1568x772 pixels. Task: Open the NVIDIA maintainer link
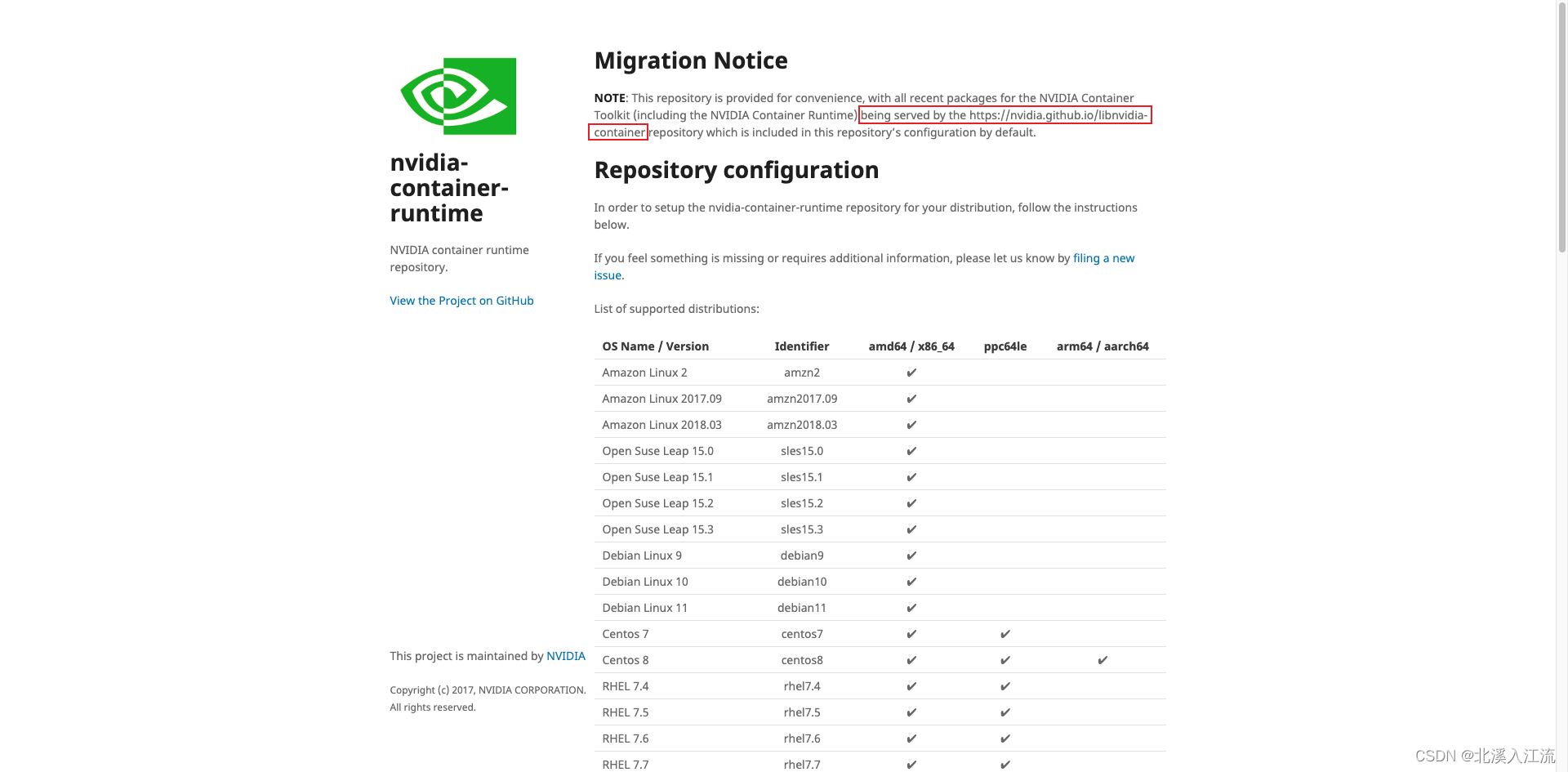tap(566, 656)
